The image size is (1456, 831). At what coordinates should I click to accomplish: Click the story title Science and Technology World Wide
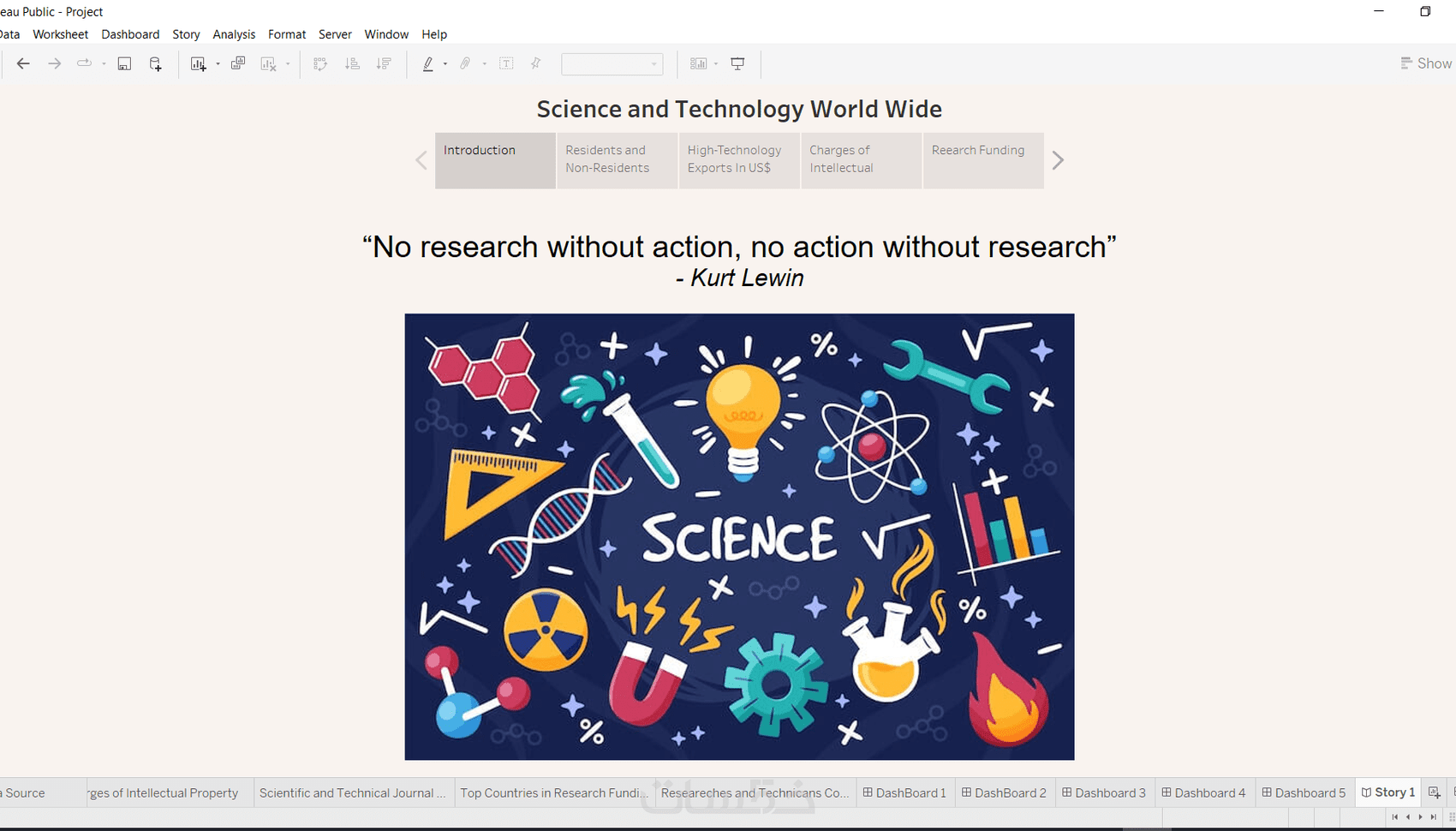(739, 109)
